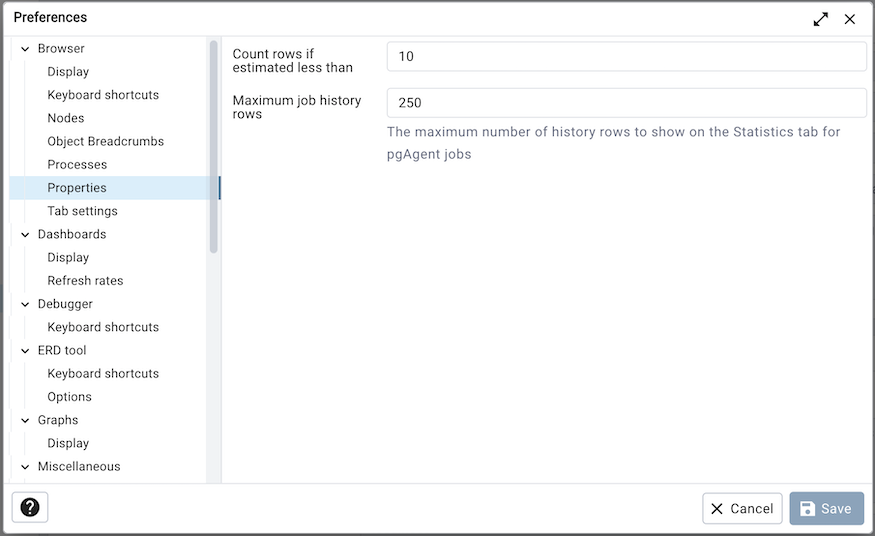The height and width of the screenshot is (536, 875).
Task: Click the preferences tree vertical scrollbar
Action: 213,145
